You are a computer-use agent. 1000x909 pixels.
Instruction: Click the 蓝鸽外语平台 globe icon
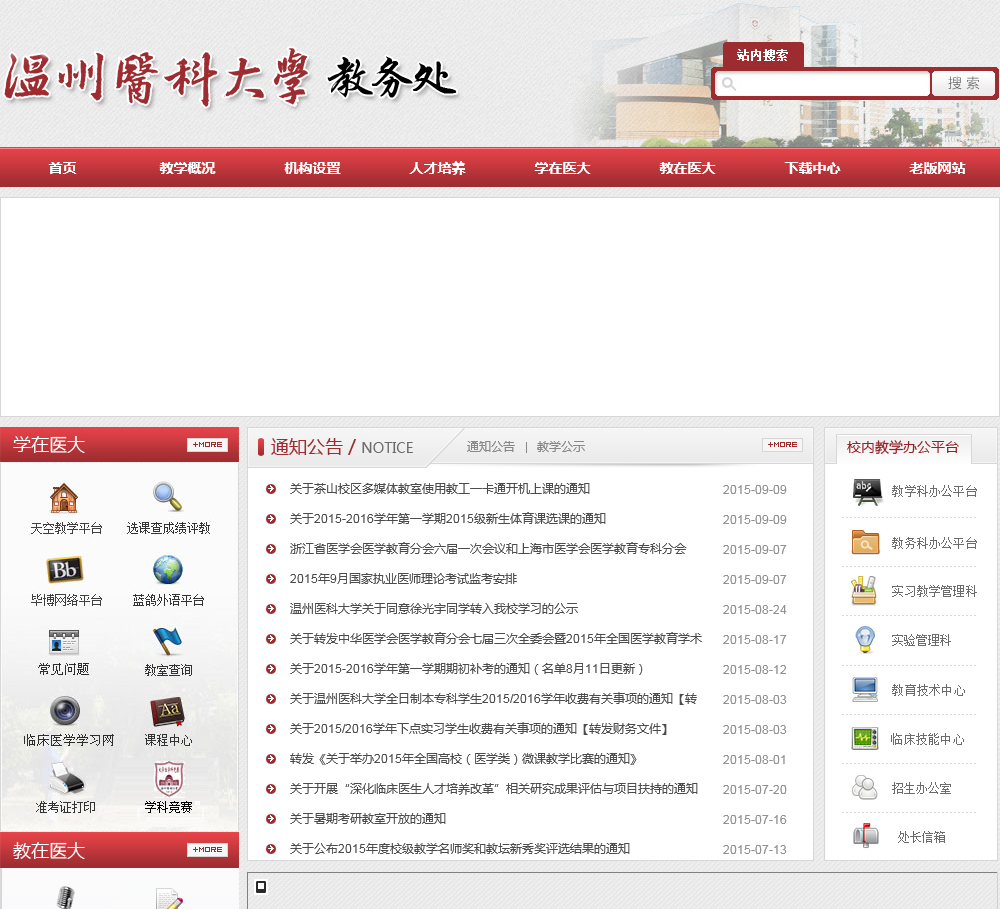coord(168,570)
